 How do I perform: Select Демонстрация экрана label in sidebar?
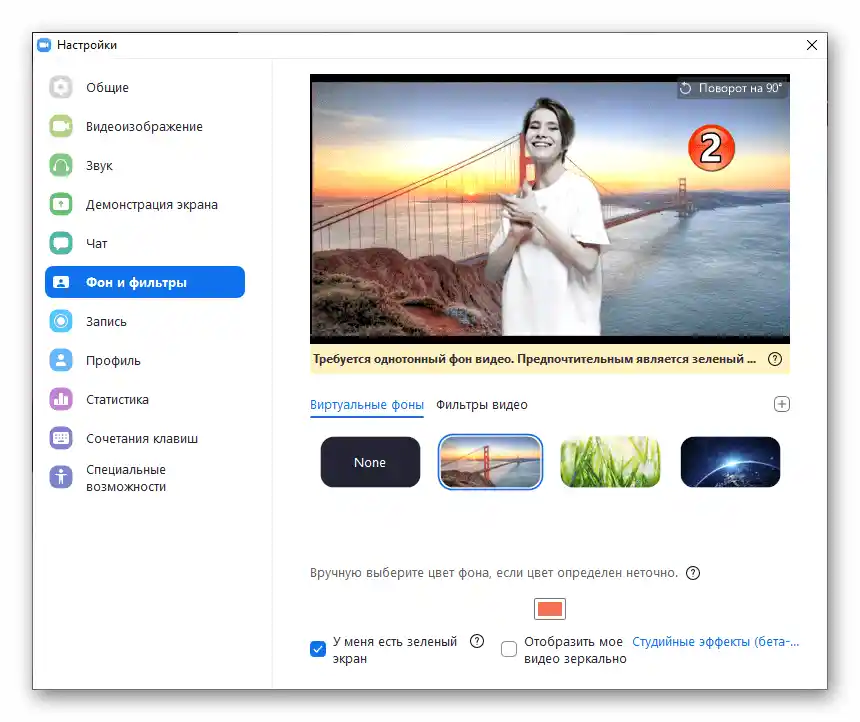click(152, 205)
